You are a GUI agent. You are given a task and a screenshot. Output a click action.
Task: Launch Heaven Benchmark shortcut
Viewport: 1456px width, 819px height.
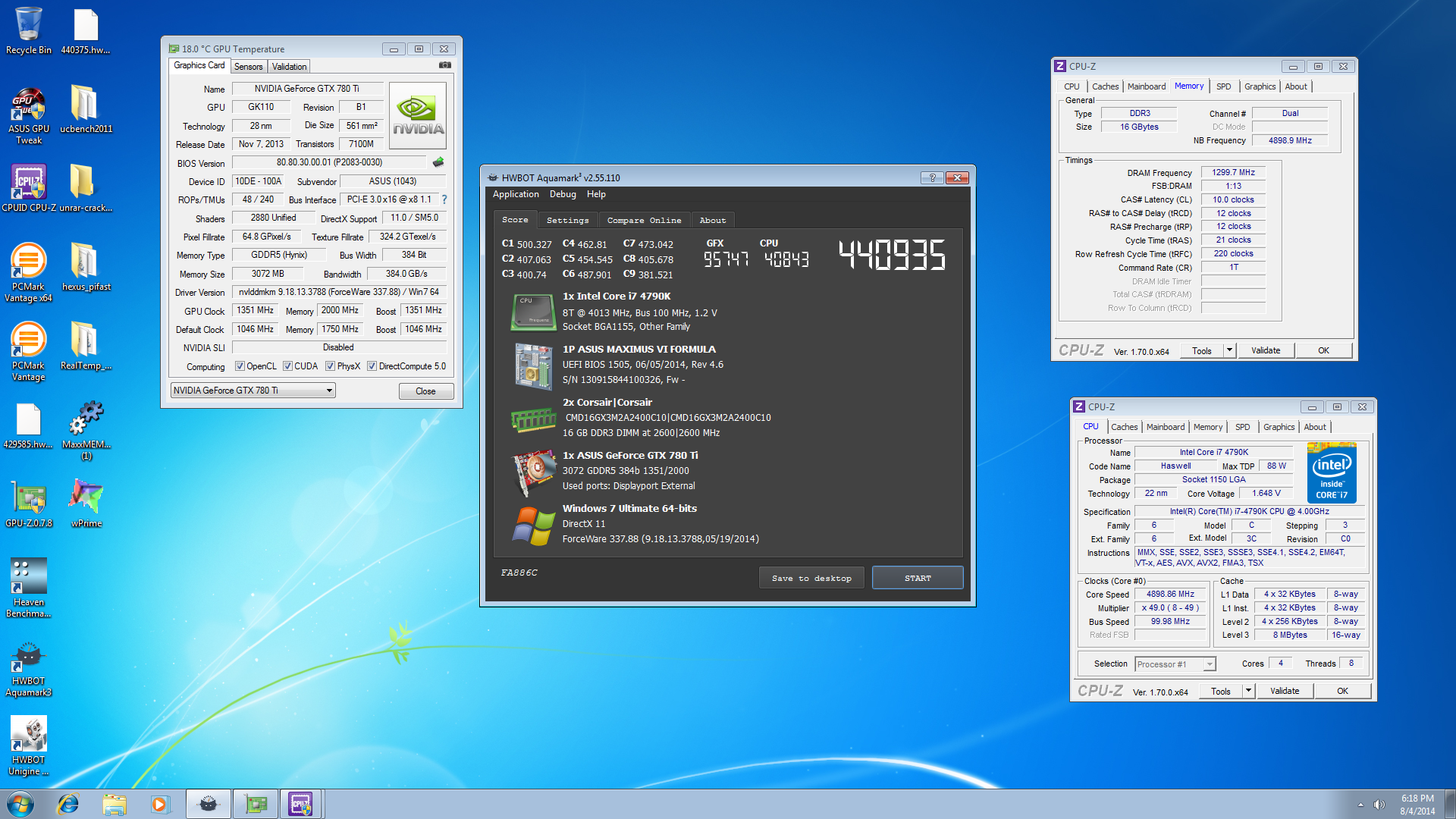point(29,588)
